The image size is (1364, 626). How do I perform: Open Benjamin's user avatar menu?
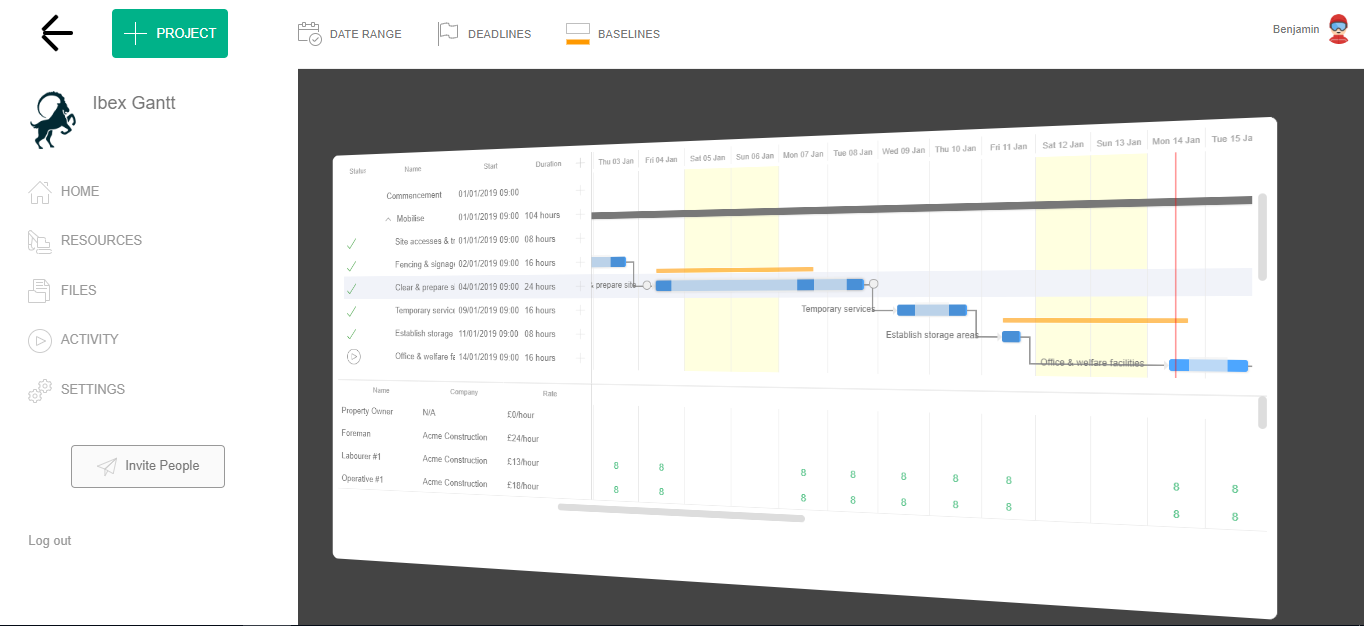(1338, 29)
